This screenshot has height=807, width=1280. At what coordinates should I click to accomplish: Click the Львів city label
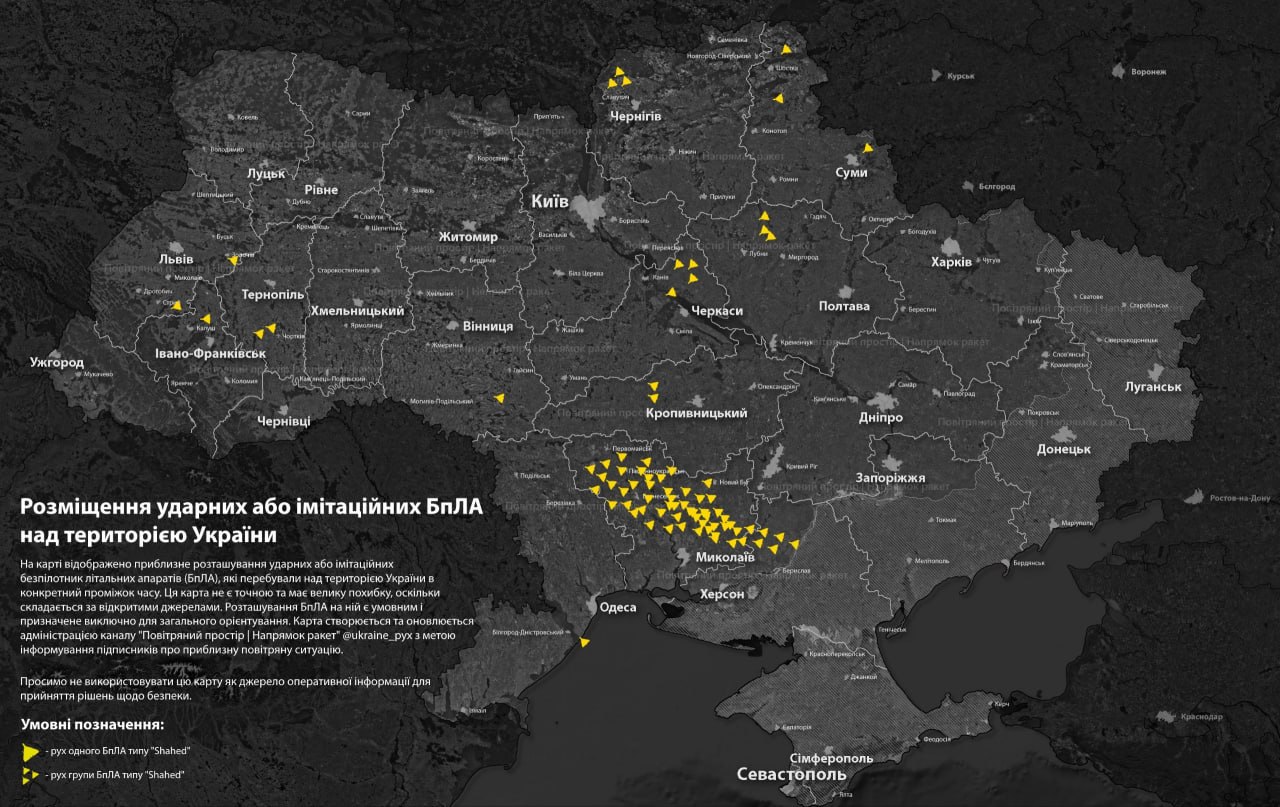pyautogui.click(x=177, y=259)
